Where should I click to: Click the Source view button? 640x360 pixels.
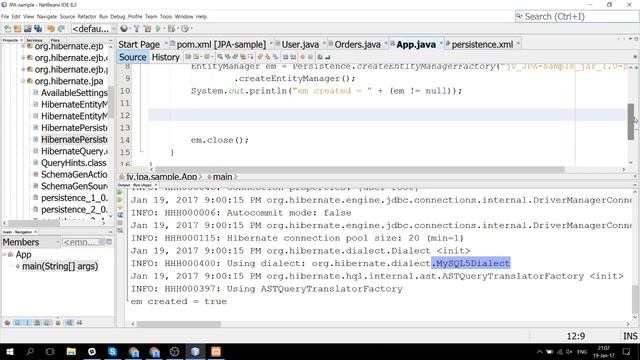[132, 57]
